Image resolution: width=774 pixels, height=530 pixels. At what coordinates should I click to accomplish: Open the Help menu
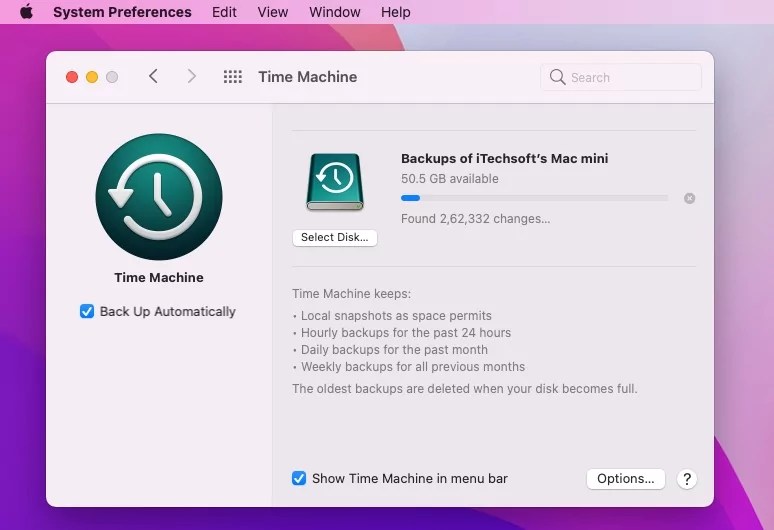pos(395,12)
